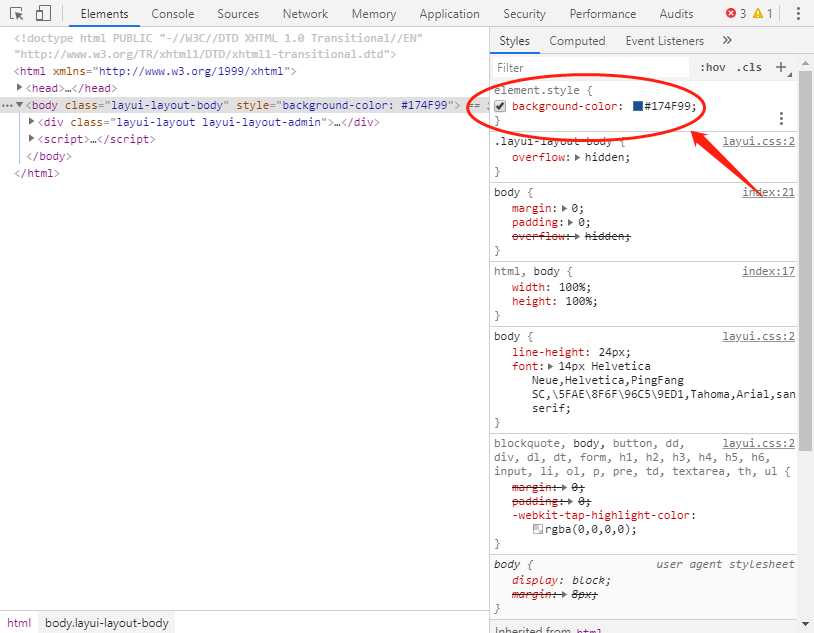Viewport: 814px width, 633px height.
Task: Click the display: block declaration
Action: 561,580
